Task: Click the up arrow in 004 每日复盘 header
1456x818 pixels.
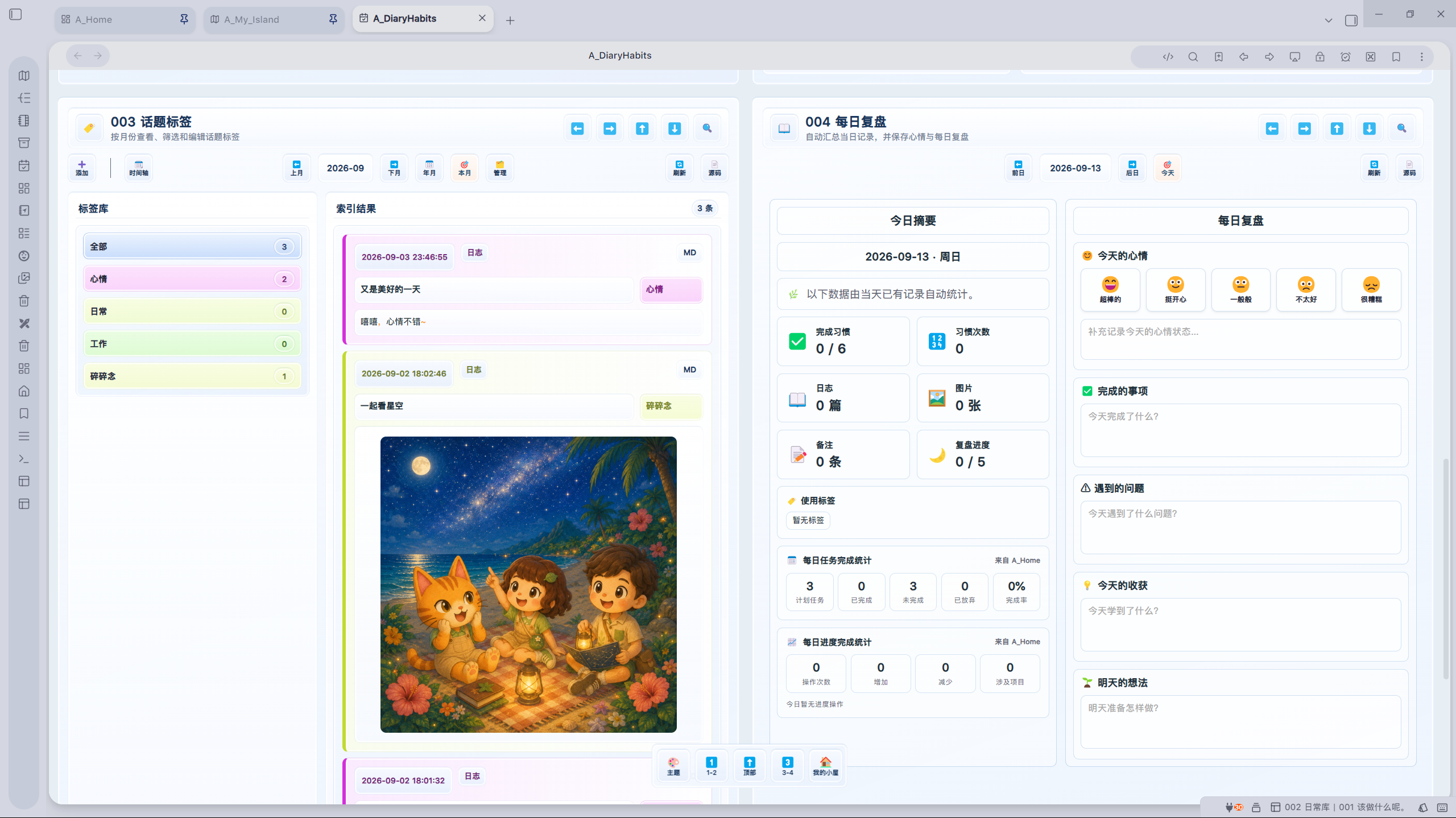Action: (1337, 128)
